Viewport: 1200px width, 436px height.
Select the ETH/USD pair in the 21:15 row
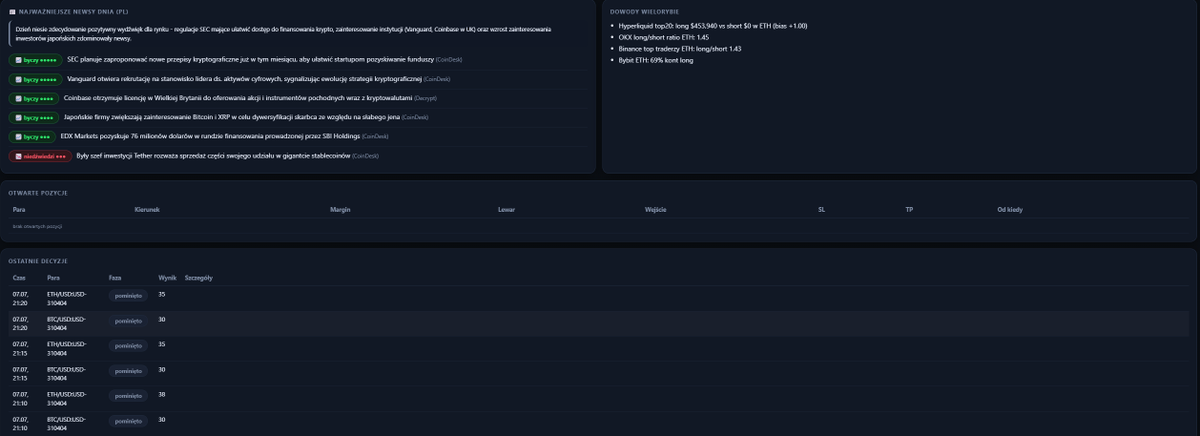66,348
